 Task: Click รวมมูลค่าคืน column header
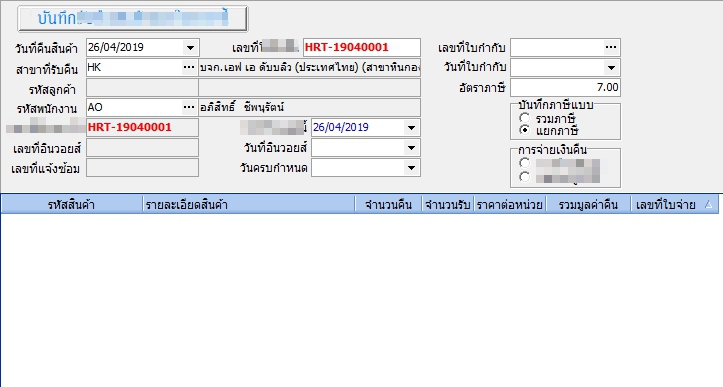coord(588,204)
